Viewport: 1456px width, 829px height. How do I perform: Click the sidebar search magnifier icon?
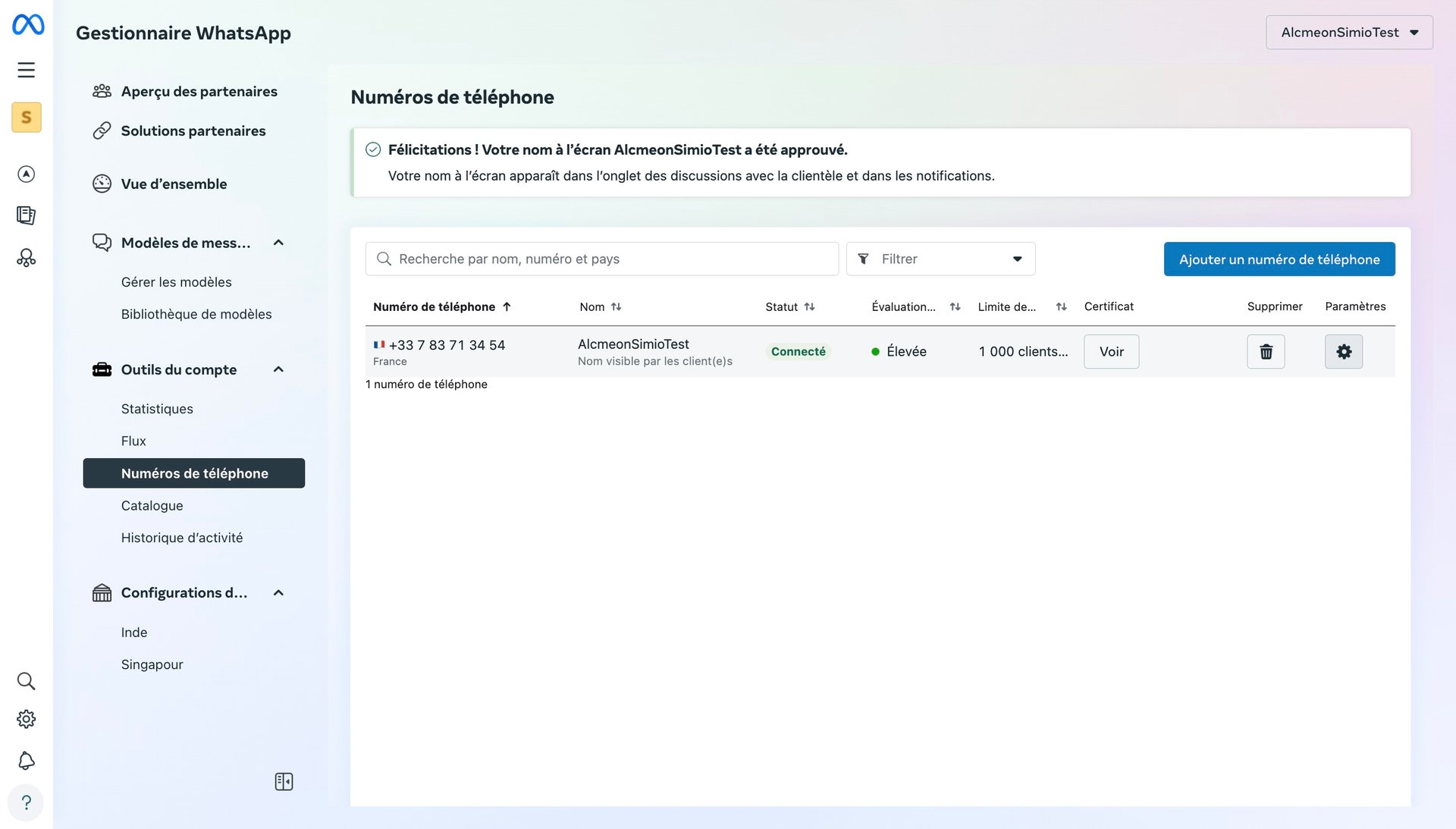[27, 681]
